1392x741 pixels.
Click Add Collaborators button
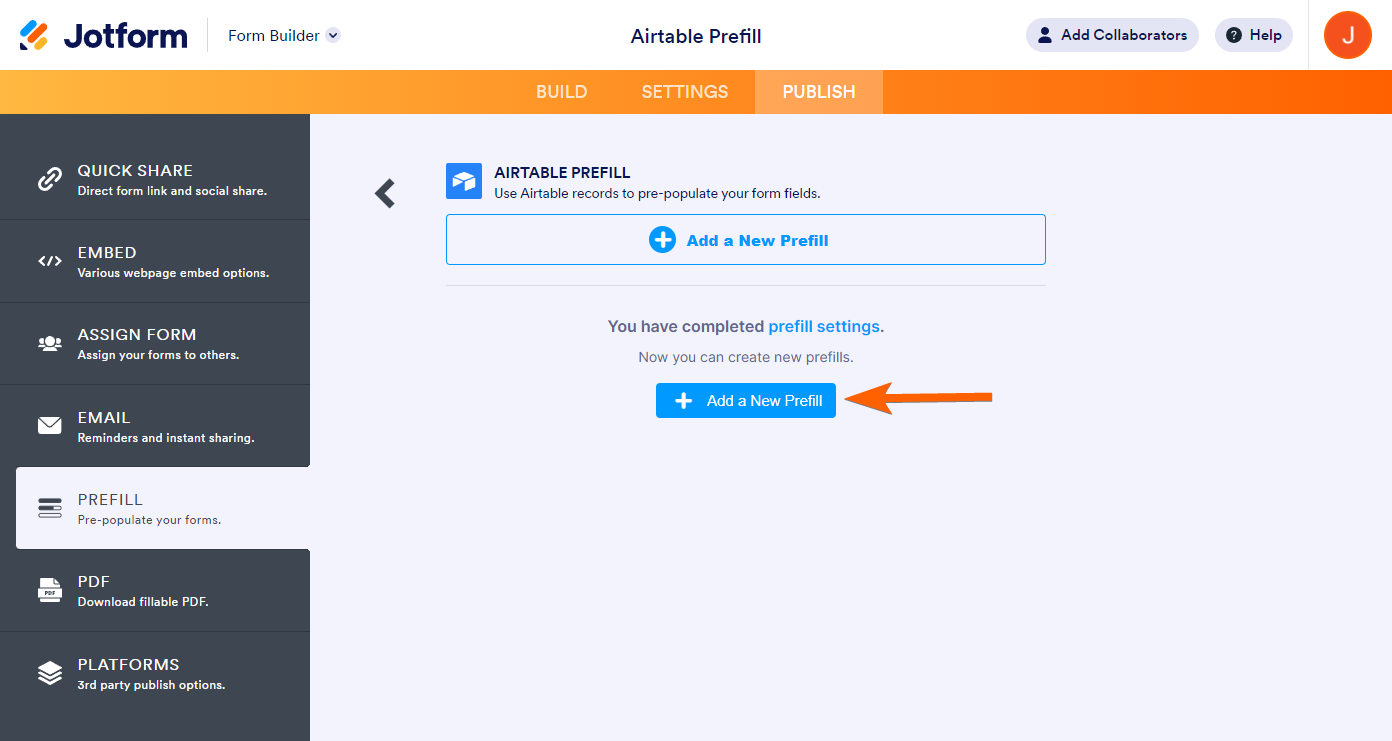click(x=1112, y=35)
